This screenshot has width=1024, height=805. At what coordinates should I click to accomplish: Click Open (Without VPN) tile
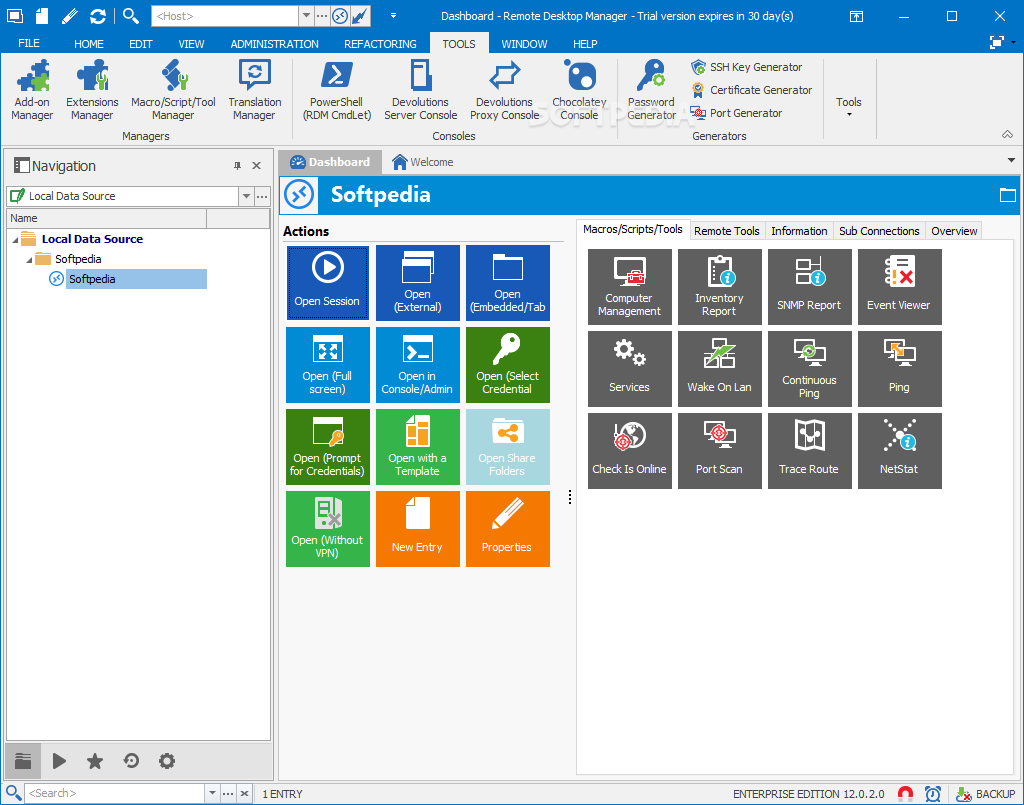[x=327, y=529]
